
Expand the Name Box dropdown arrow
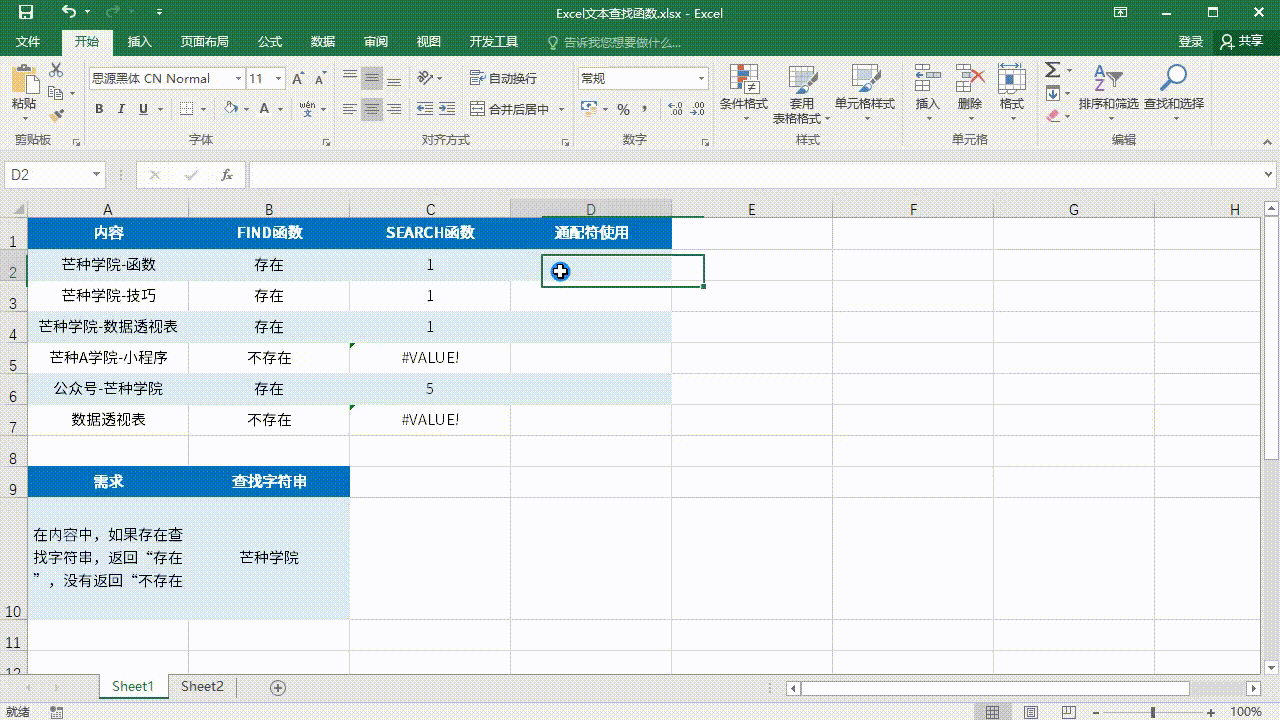tap(97, 175)
